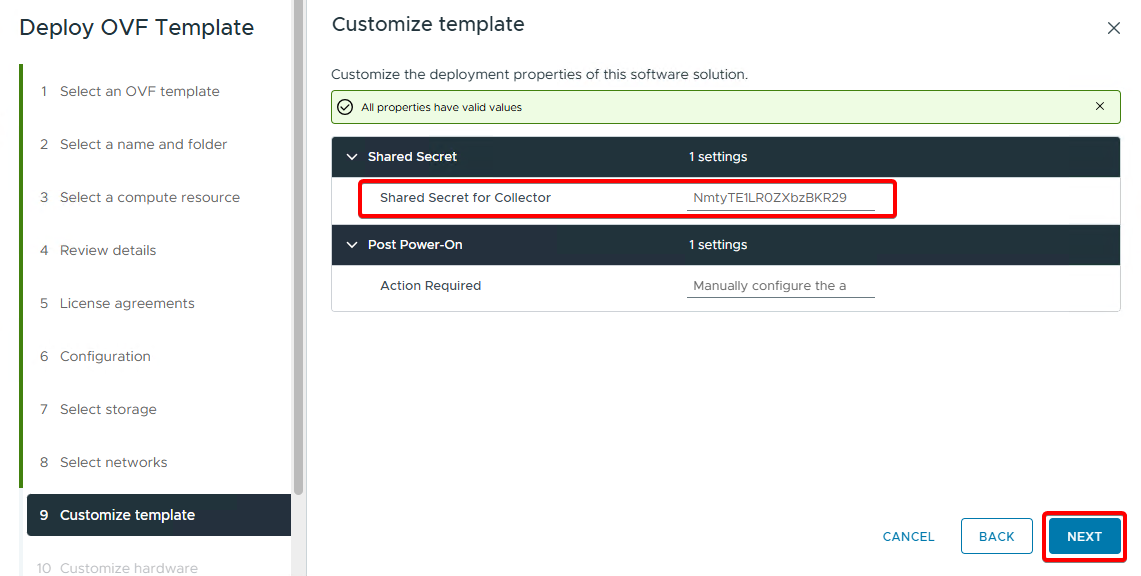1141x576 pixels.
Task: Return to step 7 Select storage
Action: point(108,409)
